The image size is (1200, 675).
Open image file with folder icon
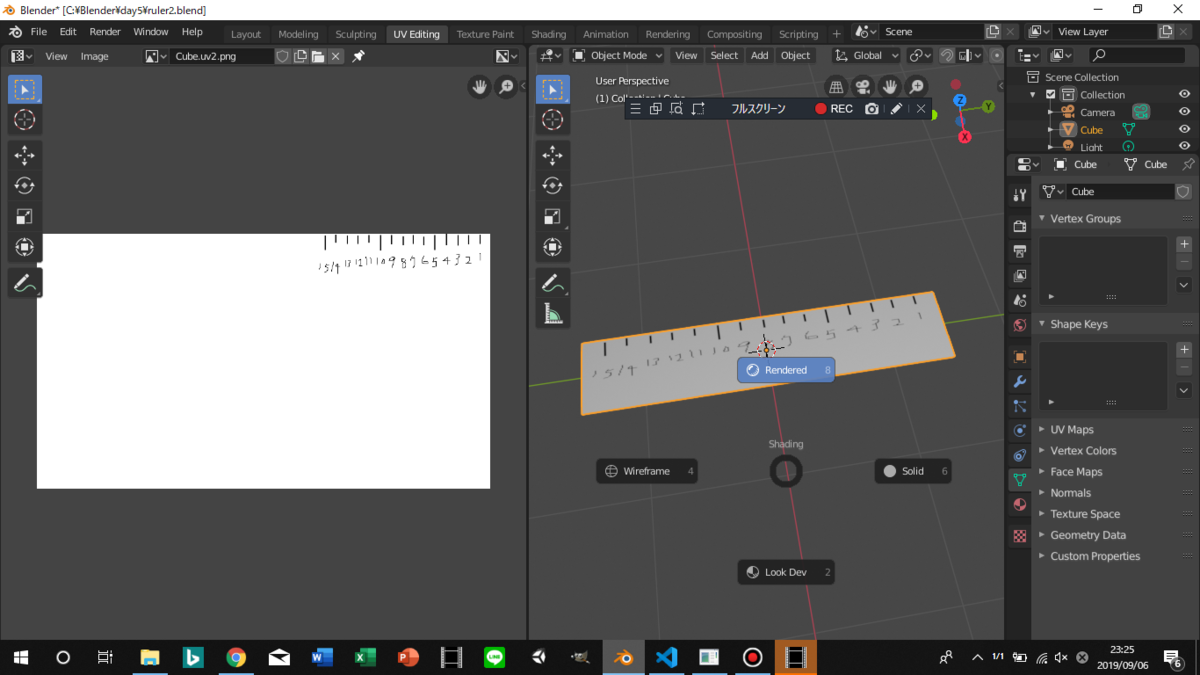tap(318, 56)
